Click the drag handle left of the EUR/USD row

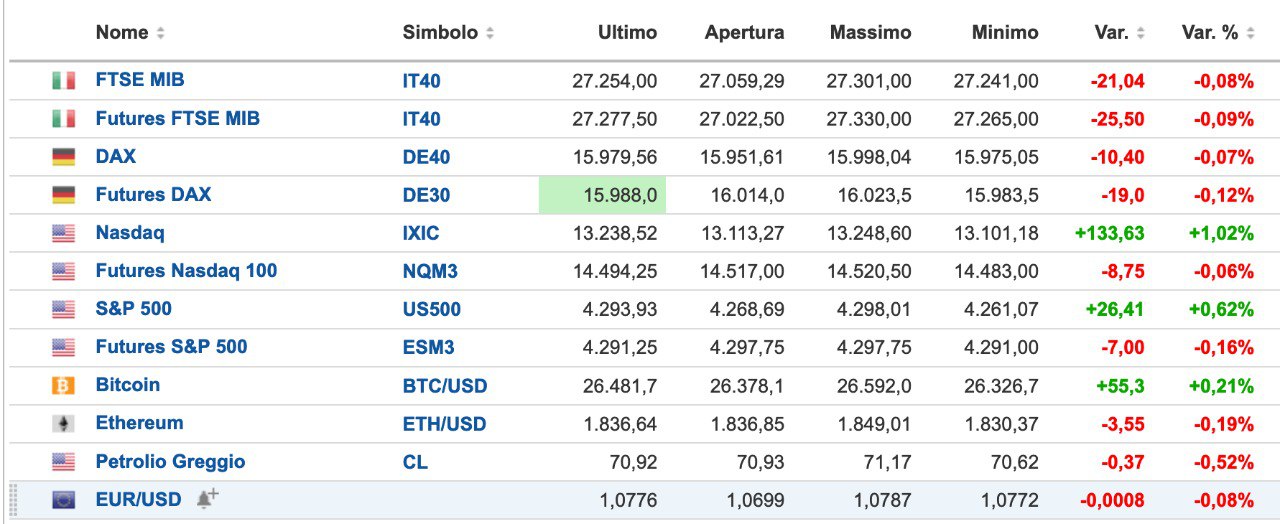(x=14, y=500)
